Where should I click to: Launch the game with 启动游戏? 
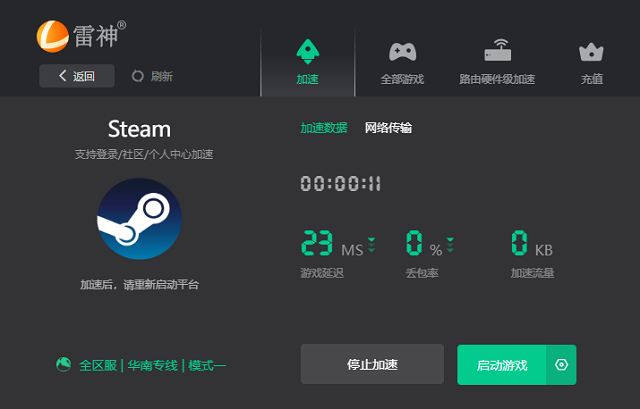pos(502,365)
